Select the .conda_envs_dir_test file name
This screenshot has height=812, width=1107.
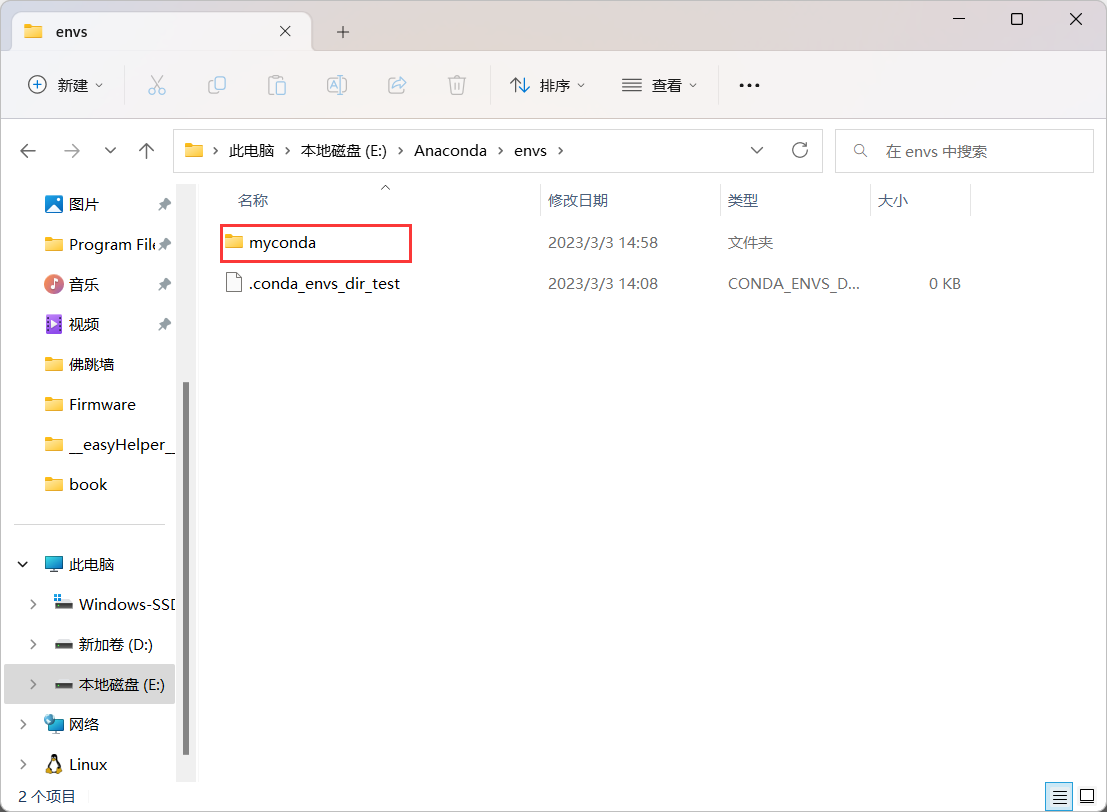pos(324,283)
